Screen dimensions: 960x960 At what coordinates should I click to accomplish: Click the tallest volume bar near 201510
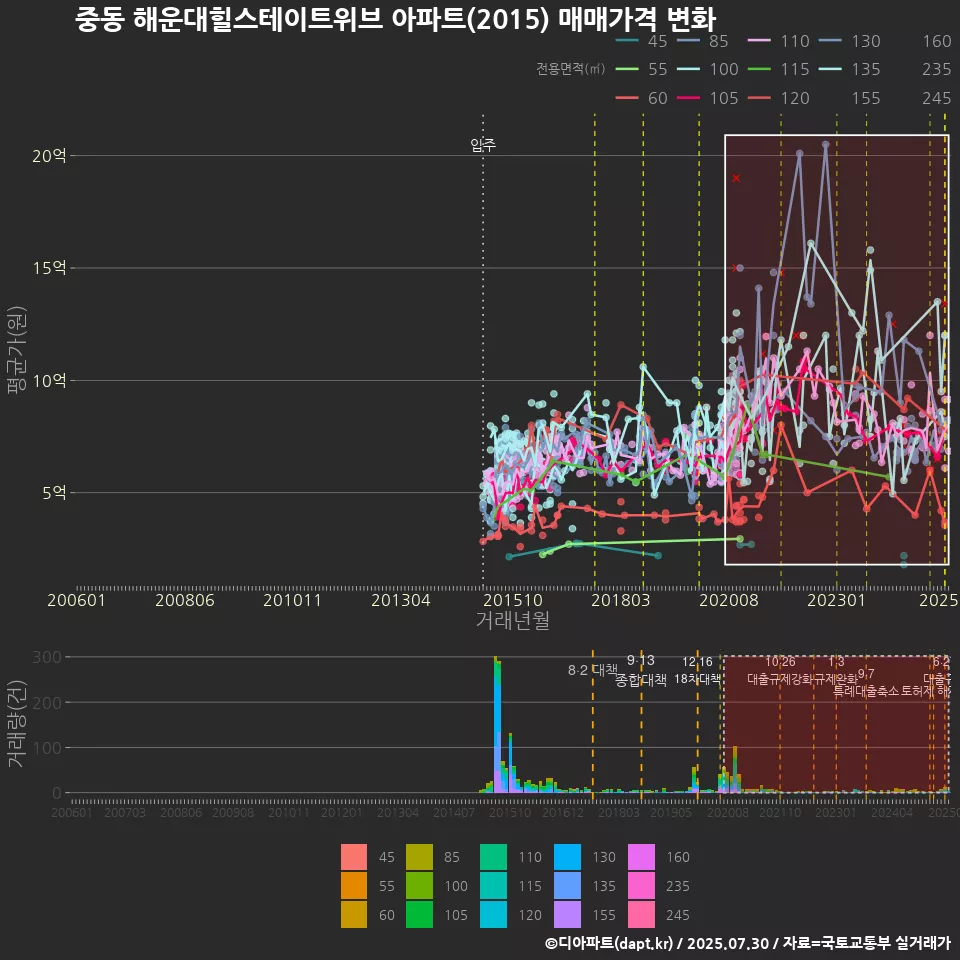(x=497, y=725)
